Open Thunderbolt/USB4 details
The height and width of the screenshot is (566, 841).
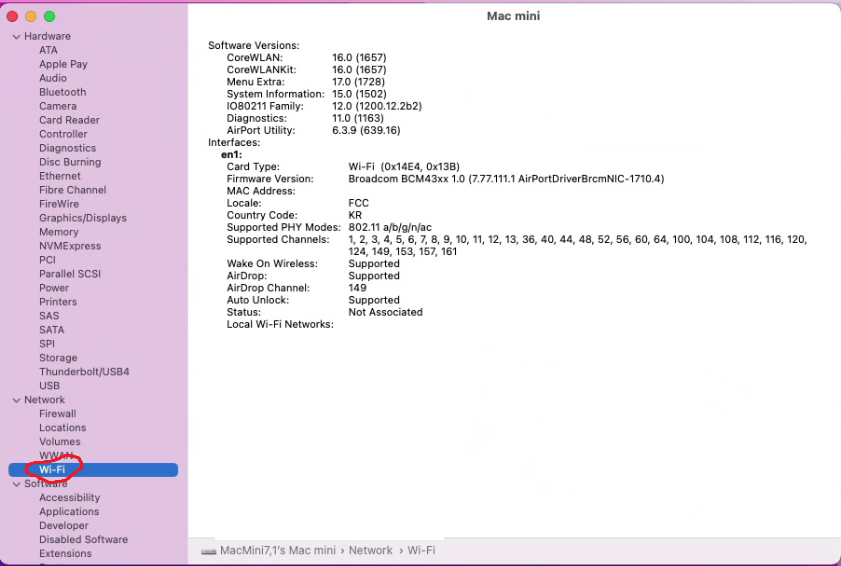[x=84, y=371]
